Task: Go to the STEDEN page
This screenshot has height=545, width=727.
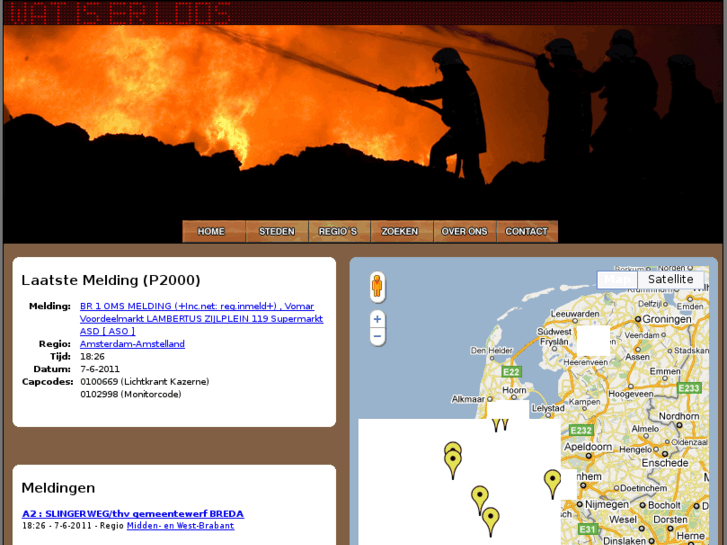Action: point(277,231)
